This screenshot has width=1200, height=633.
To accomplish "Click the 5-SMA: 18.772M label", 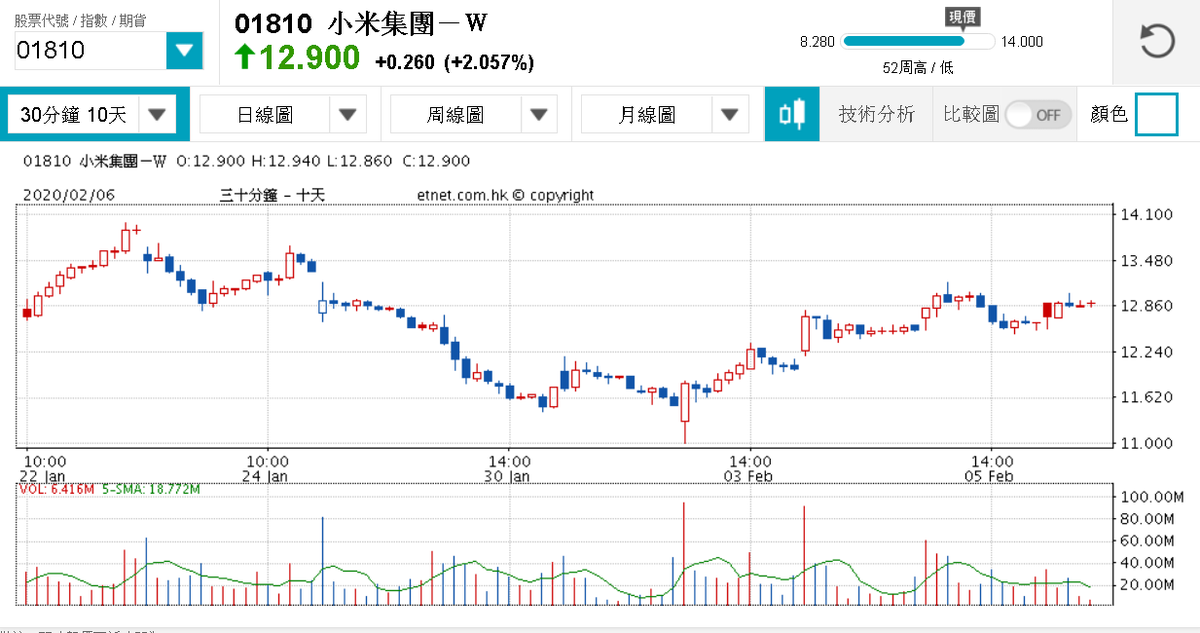I will pos(152,489).
